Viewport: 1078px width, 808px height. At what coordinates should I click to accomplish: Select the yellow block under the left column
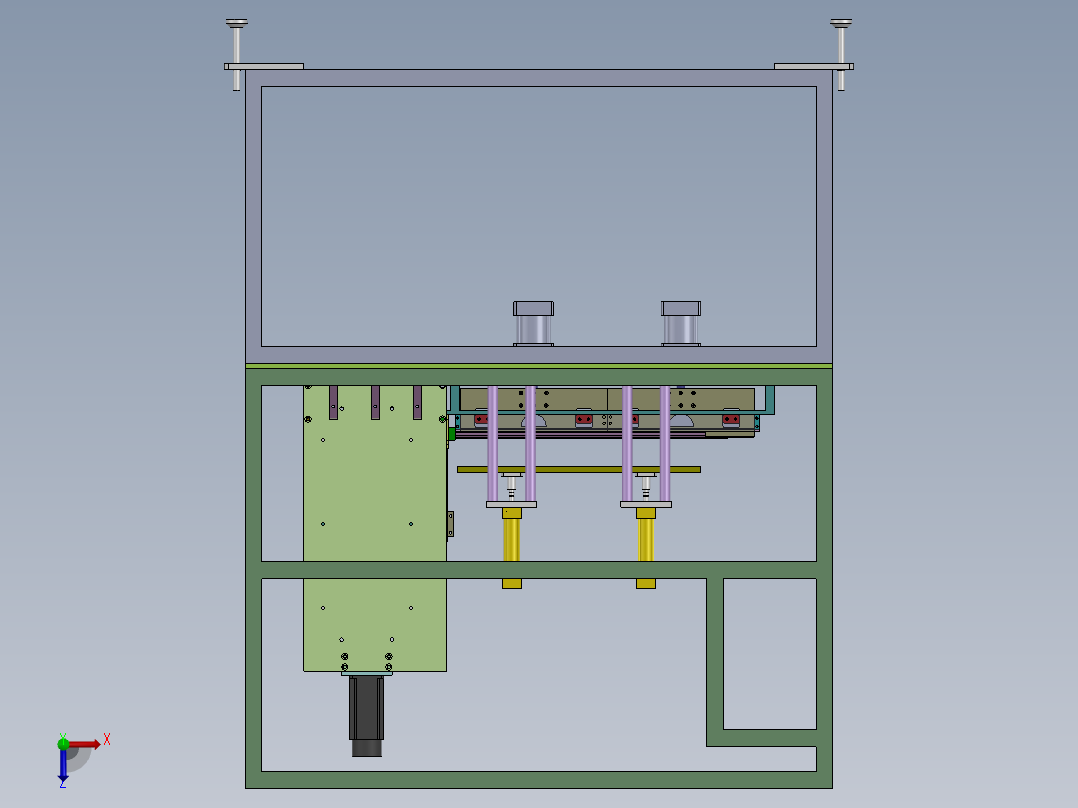point(512,584)
